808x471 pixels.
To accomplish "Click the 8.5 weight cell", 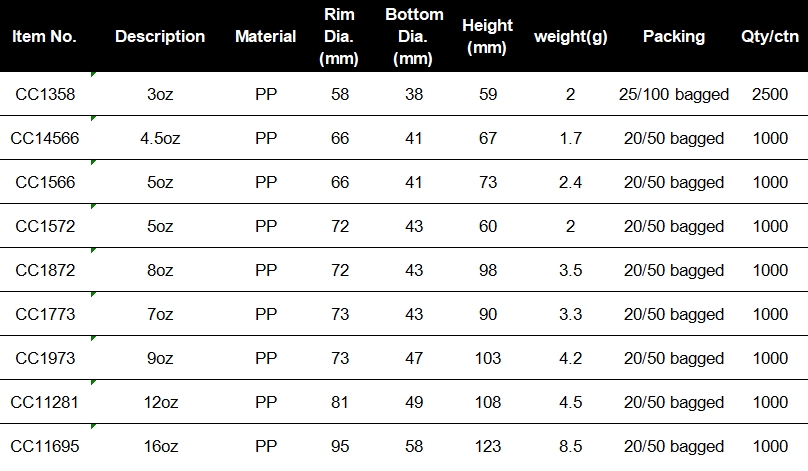I will click(x=570, y=446).
